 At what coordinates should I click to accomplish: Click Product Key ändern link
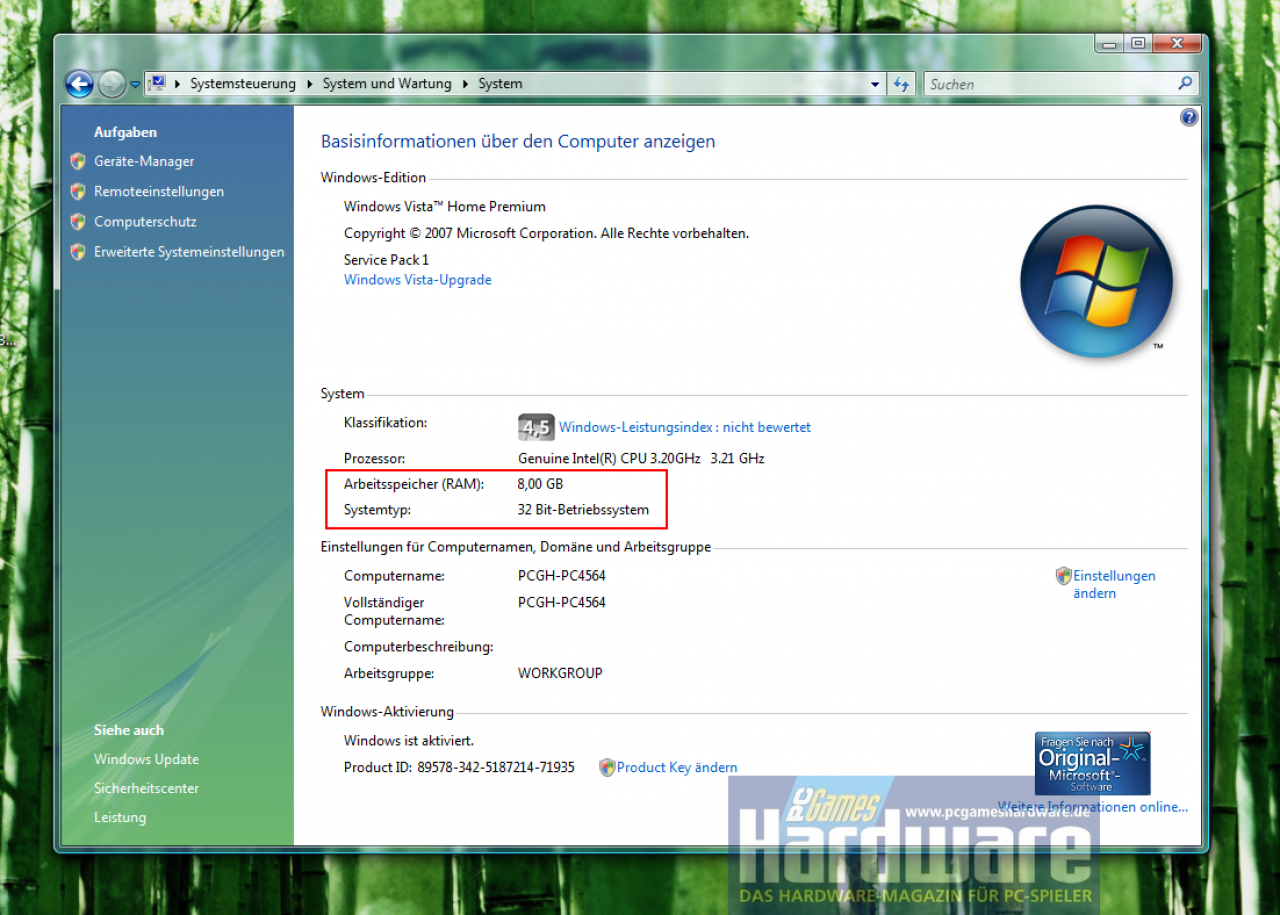coord(677,768)
